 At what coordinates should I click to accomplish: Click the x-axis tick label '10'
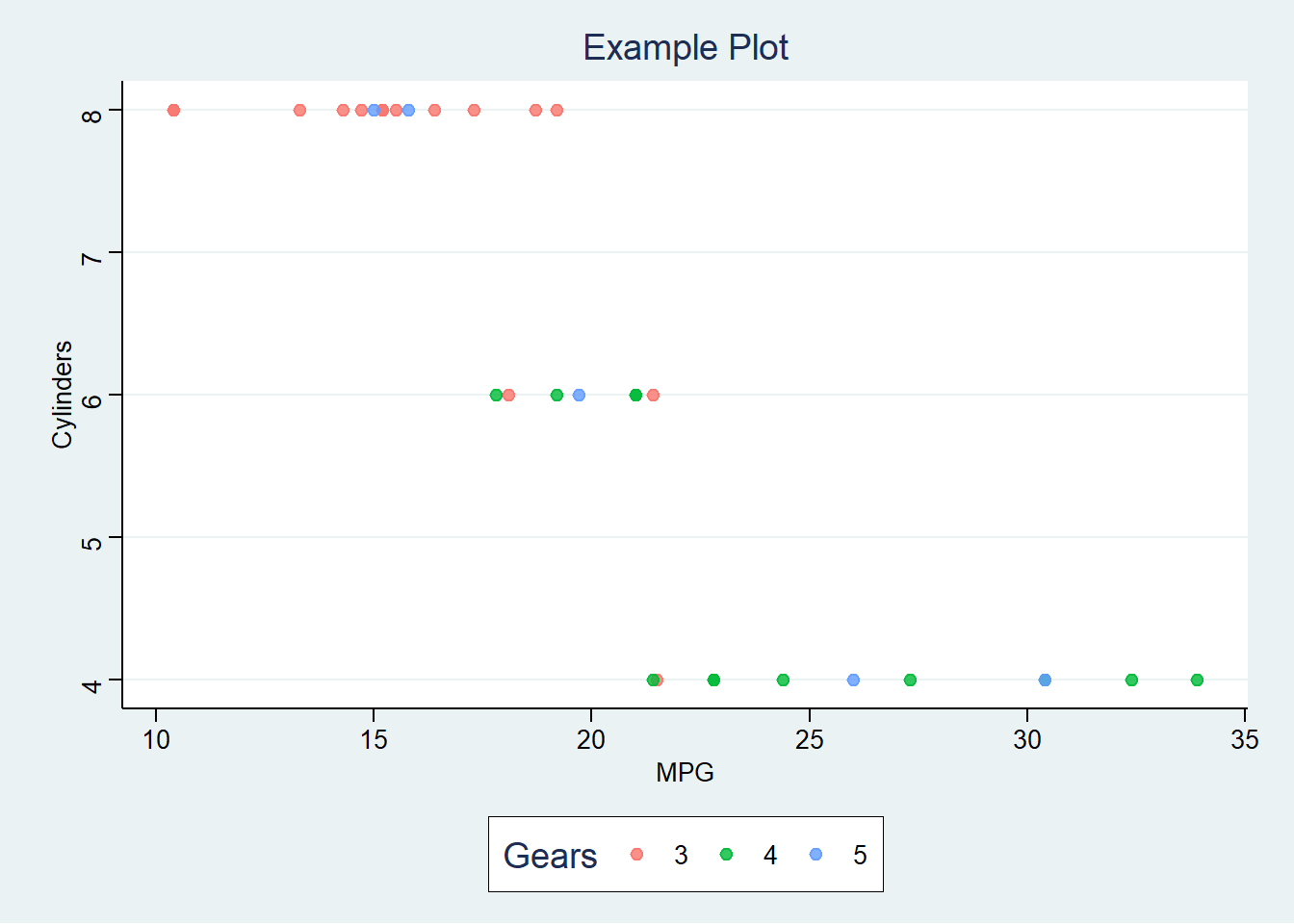click(x=156, y=739)
